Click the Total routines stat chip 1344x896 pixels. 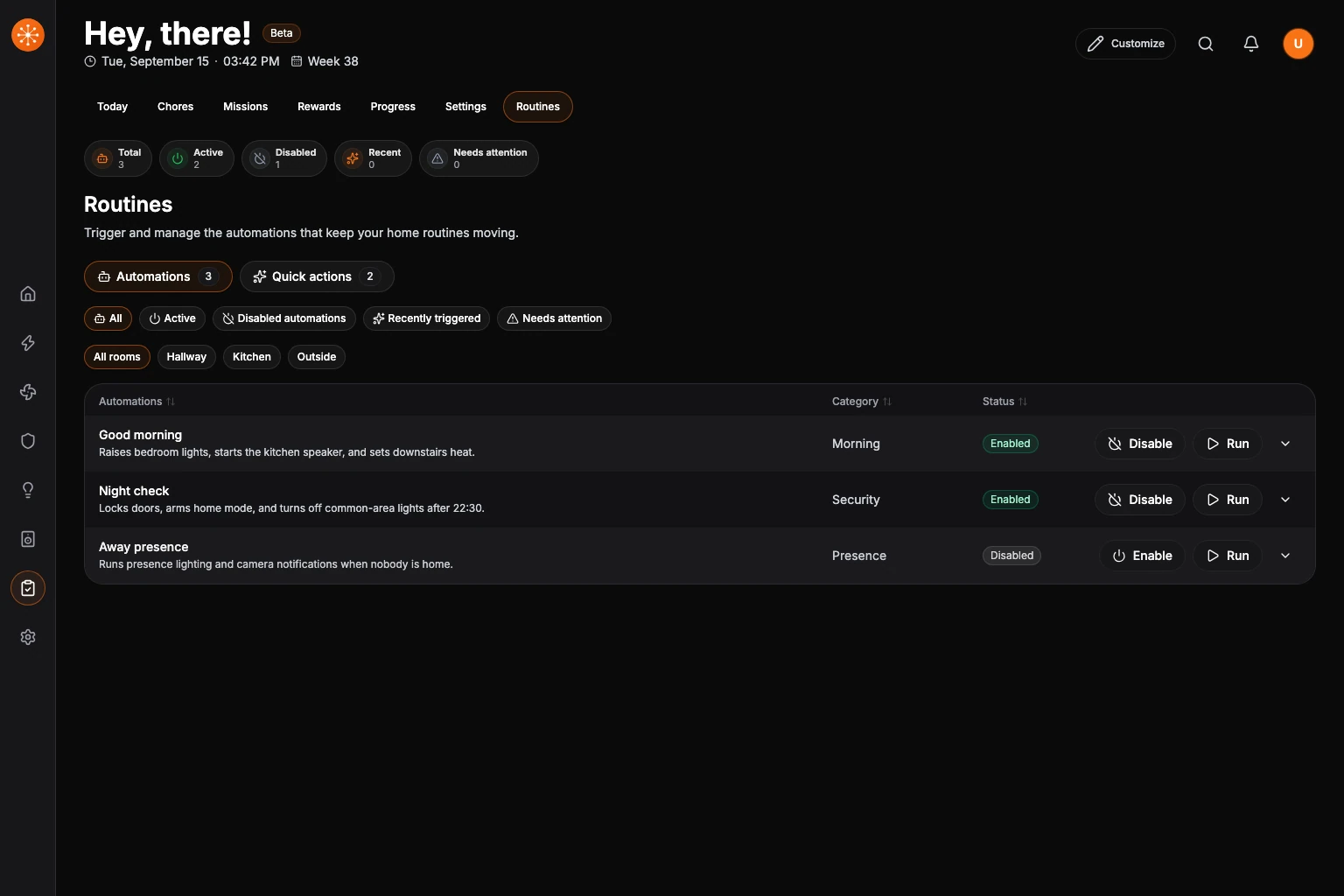pos(118,158)
